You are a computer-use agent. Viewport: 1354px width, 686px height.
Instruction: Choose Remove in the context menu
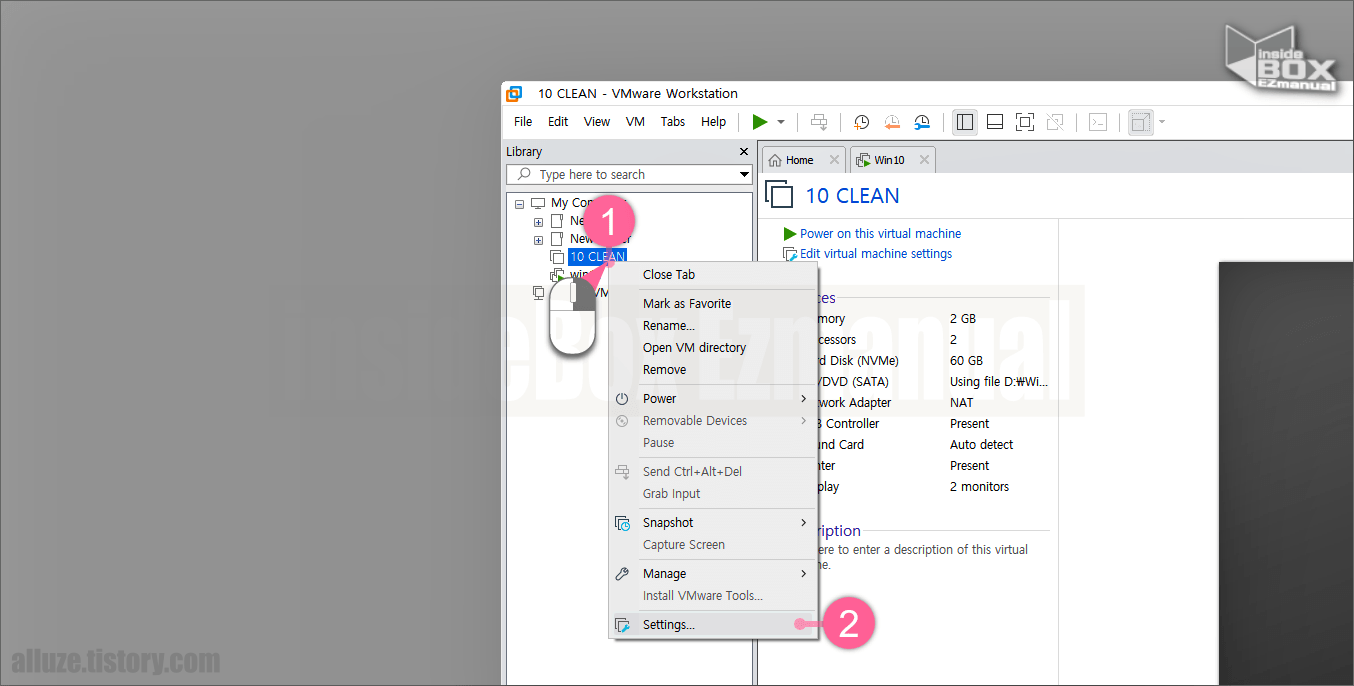pos(714,370)
